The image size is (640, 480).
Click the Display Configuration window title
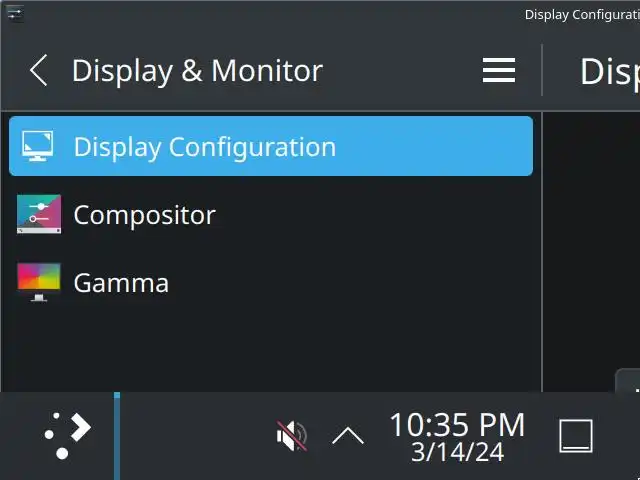coord(581,14)
